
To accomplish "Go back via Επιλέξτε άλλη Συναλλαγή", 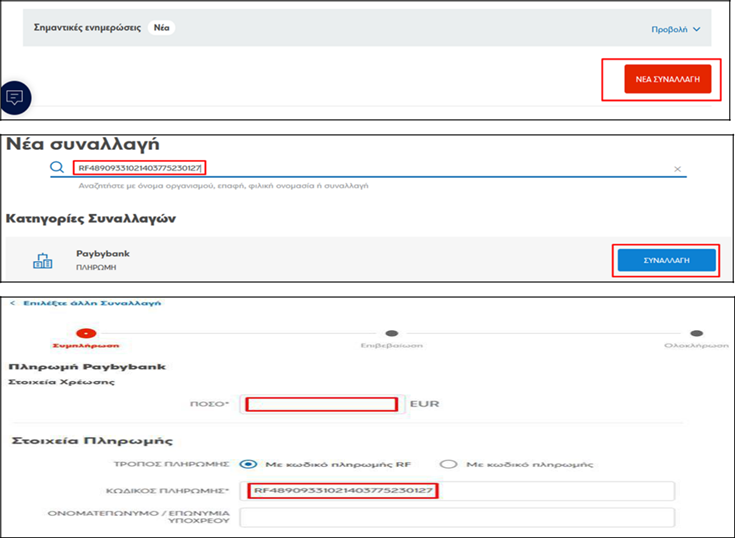I will (x=86, y=303).
